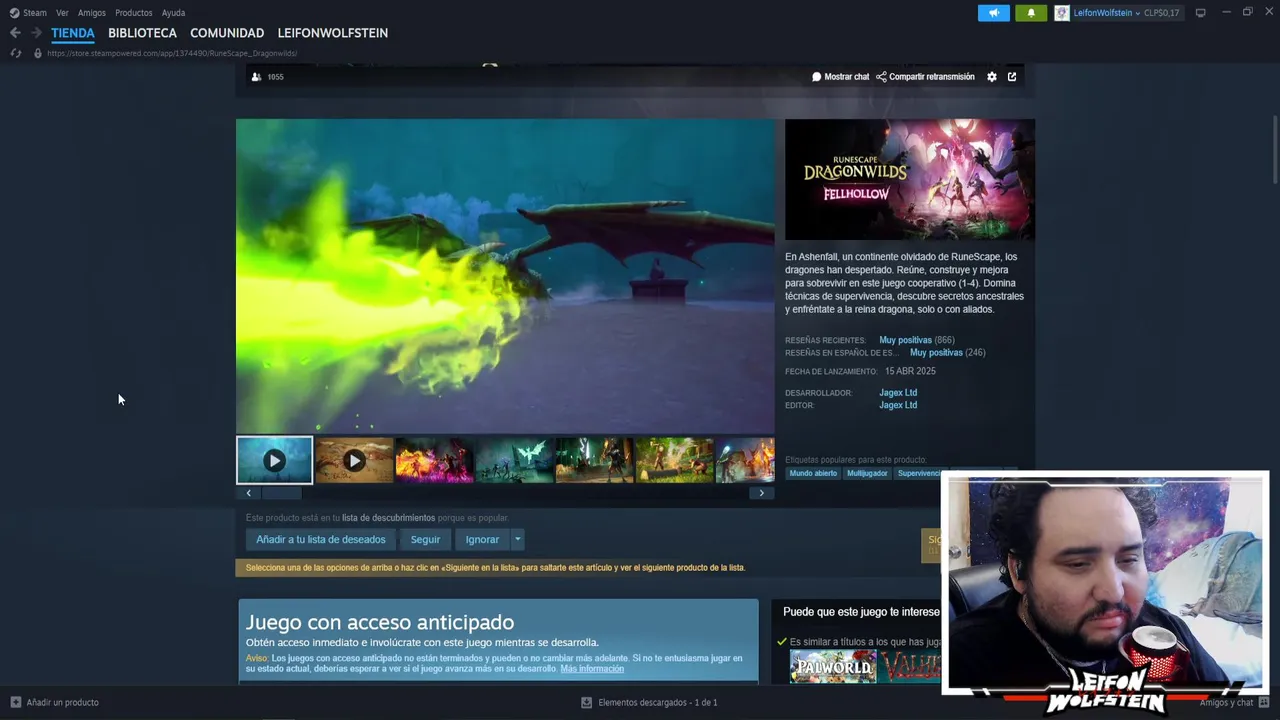Click the wallet balance CLP$0,17
The height and width of the screenshot is (720, 1280).
1161,13
